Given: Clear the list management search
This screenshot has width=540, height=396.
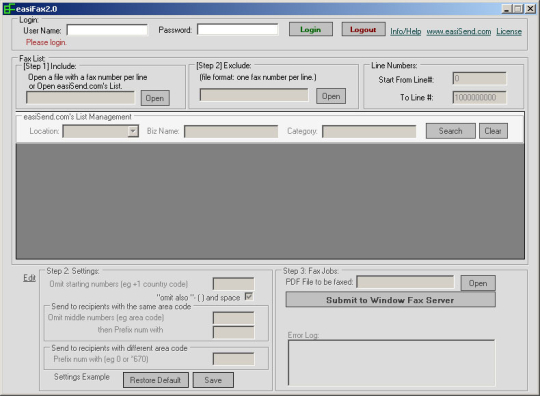Looking at the screenshot, I should 493,131.
